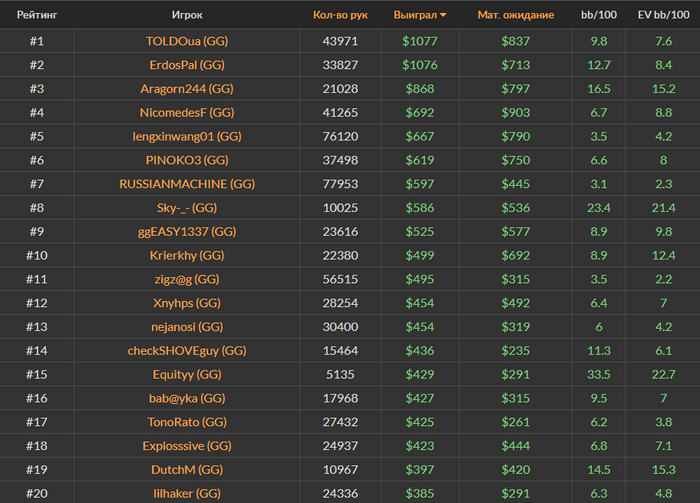The image size is (700, 503).
Task: Click lengxinwang01 (GG) player name
Action: (187, 136)
